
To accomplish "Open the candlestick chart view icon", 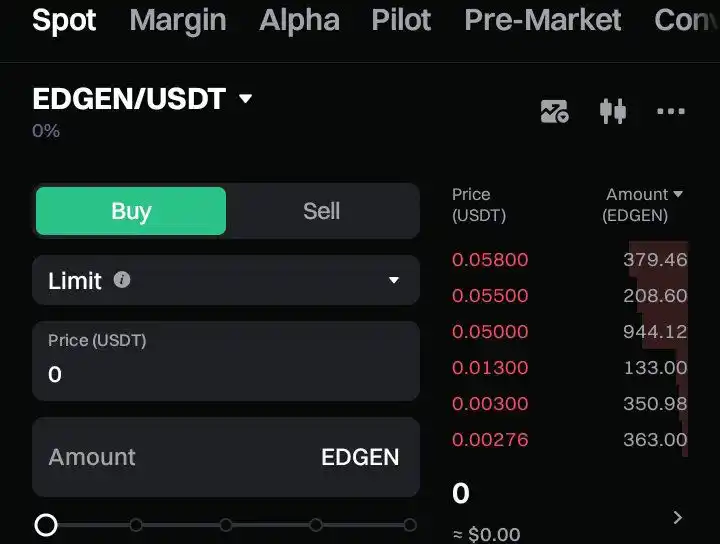I will [x=613, y=112].
